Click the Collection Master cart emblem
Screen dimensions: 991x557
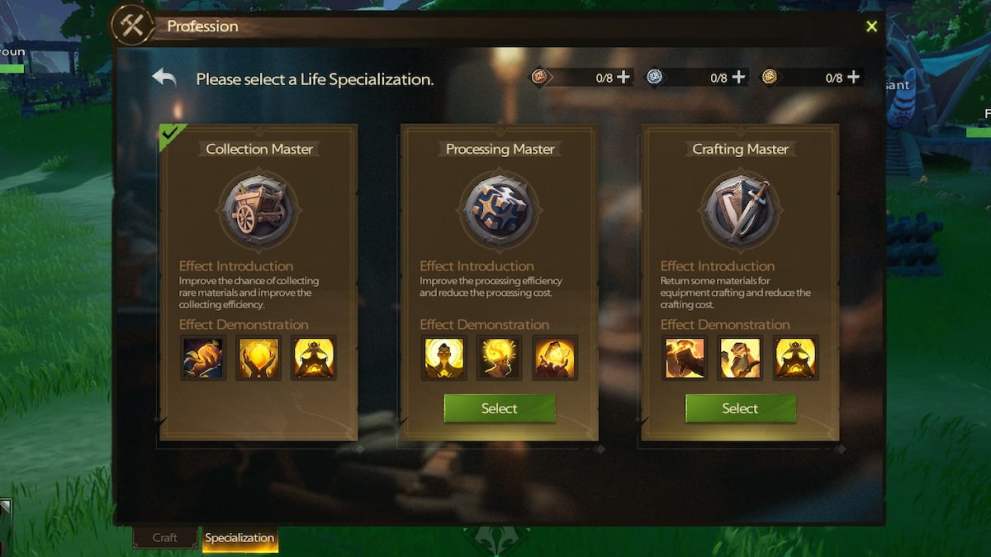[258, 209]
